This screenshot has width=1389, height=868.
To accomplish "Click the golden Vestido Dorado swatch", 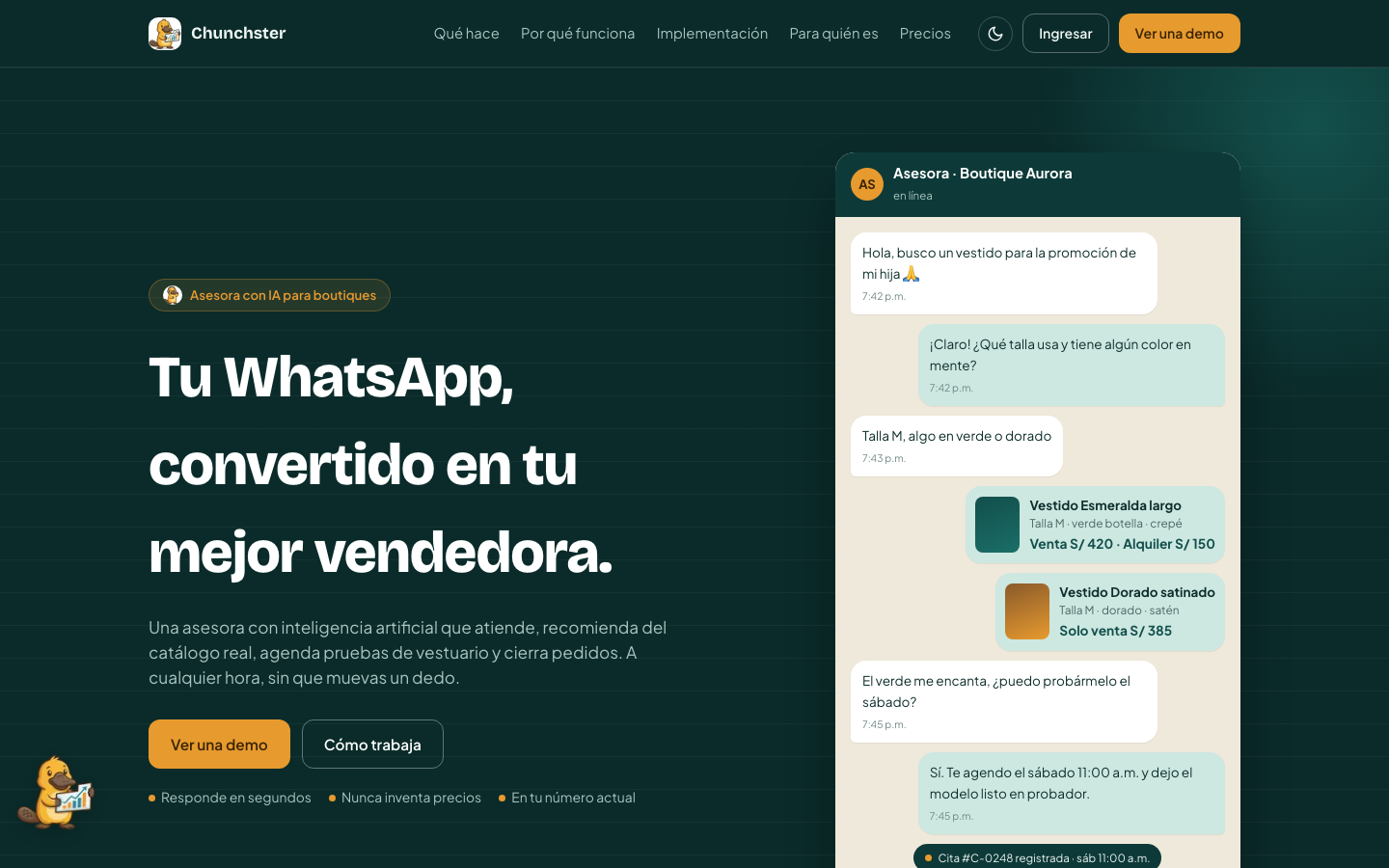I will [x=1027, y=611].
